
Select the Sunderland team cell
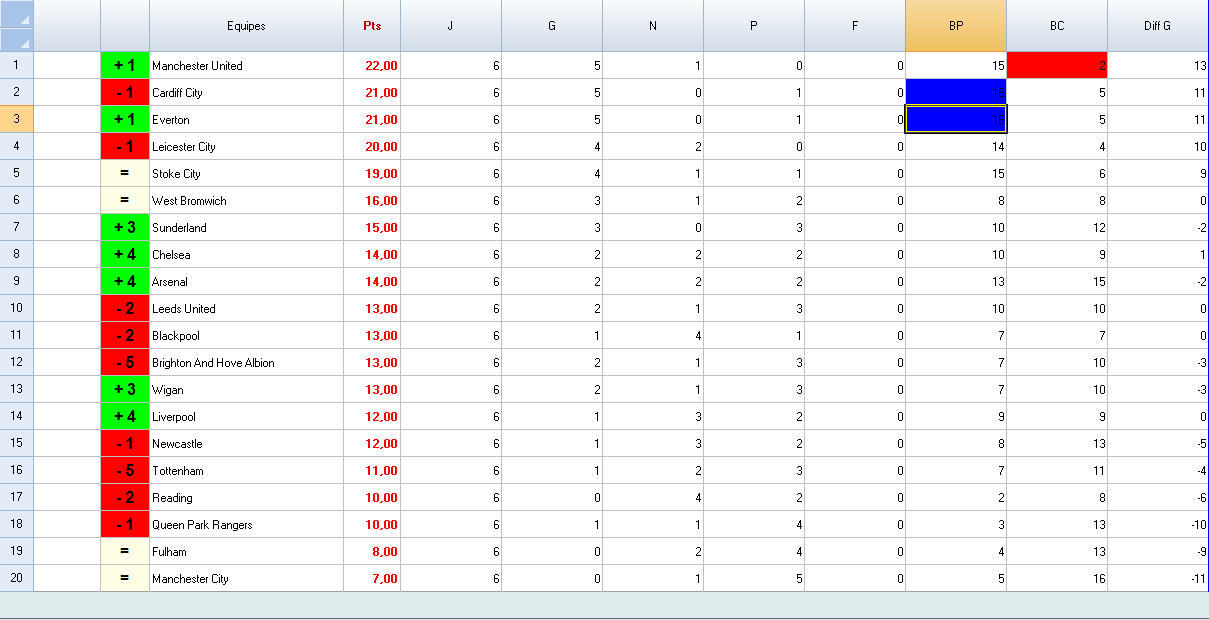pos(246,227)
